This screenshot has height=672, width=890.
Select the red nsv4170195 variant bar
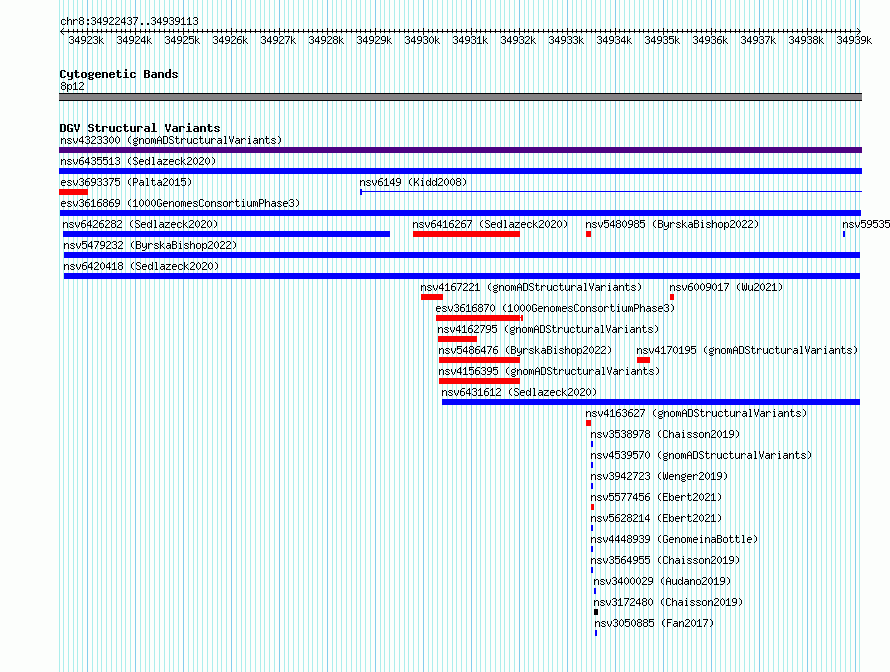pyautogui.click(x=643, y=360)
